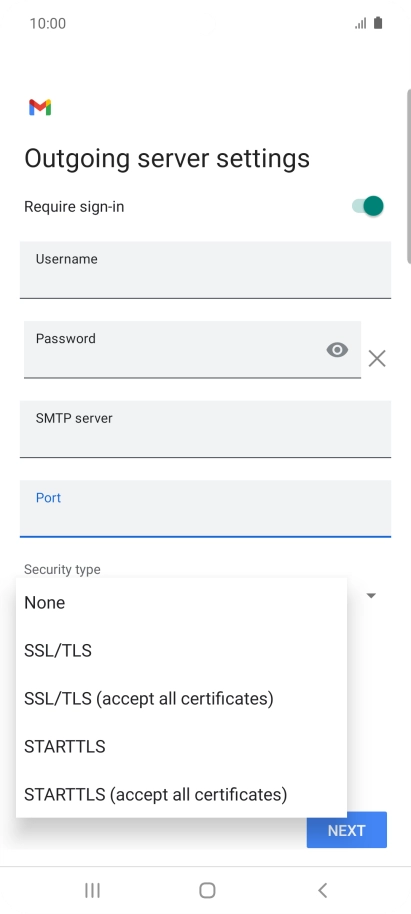This screenshot has width=411, height=914.
Task: Select STARTTLS (accept all certificates)
Action: (181, 794)
